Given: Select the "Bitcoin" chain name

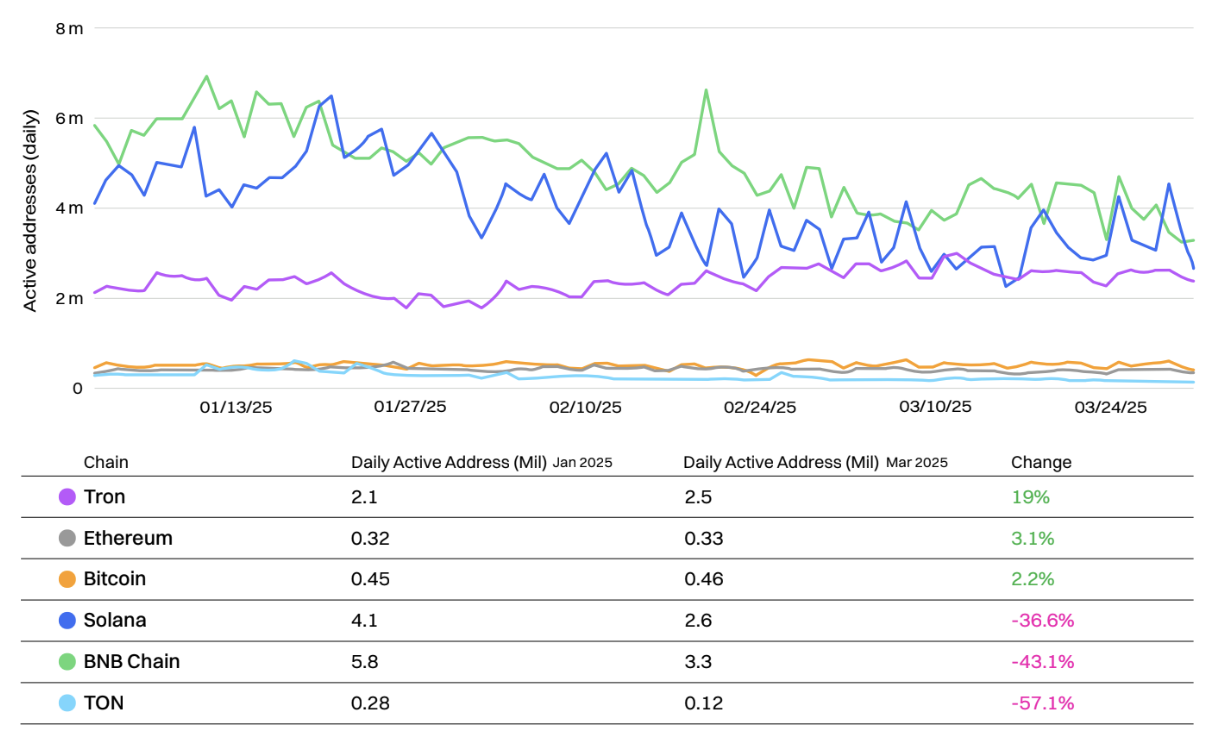Looking at the screenshot, I should pos(115,579).
